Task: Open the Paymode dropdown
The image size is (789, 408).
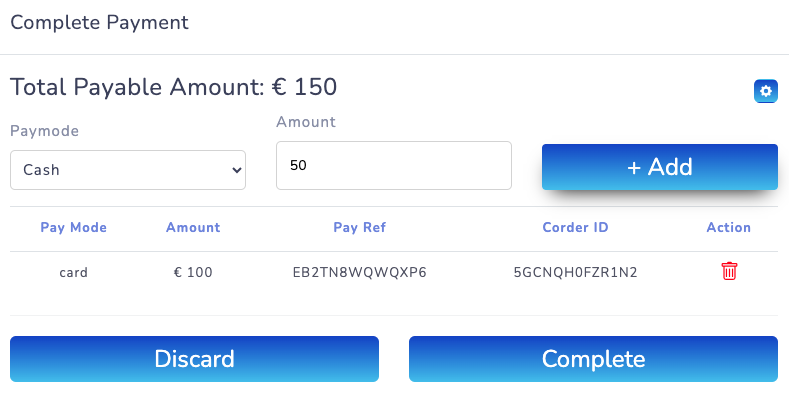Action: [x=128, y=170]
